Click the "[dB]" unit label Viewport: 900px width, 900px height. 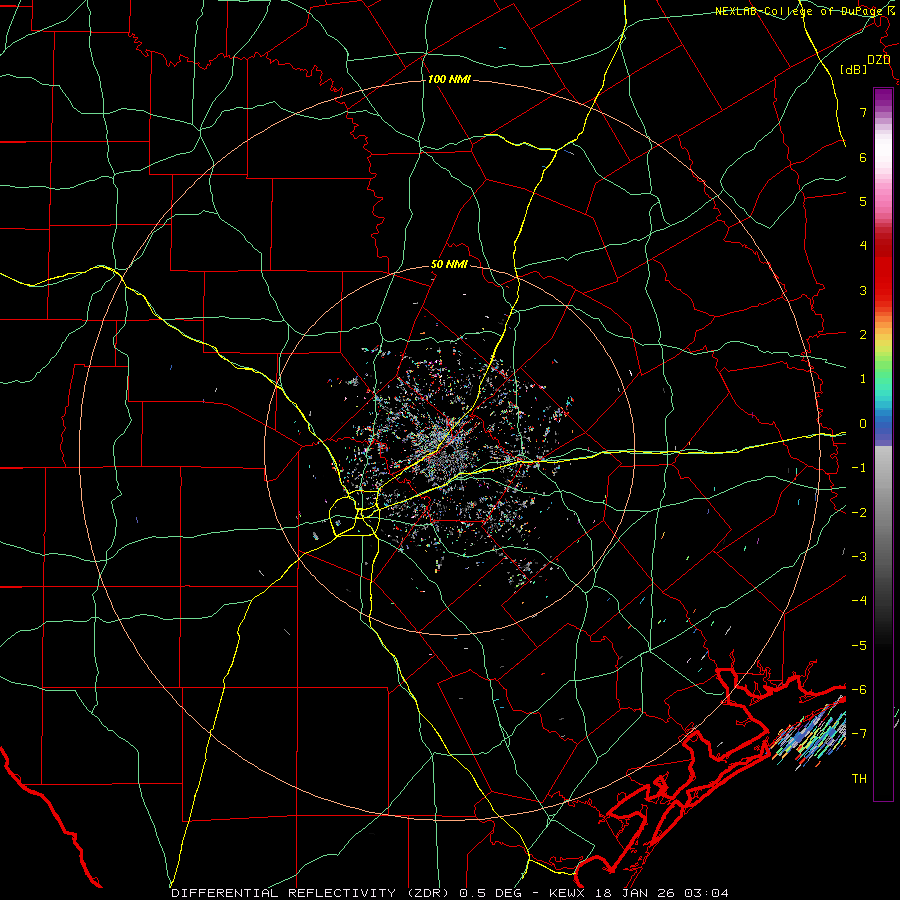coord(853,70)
